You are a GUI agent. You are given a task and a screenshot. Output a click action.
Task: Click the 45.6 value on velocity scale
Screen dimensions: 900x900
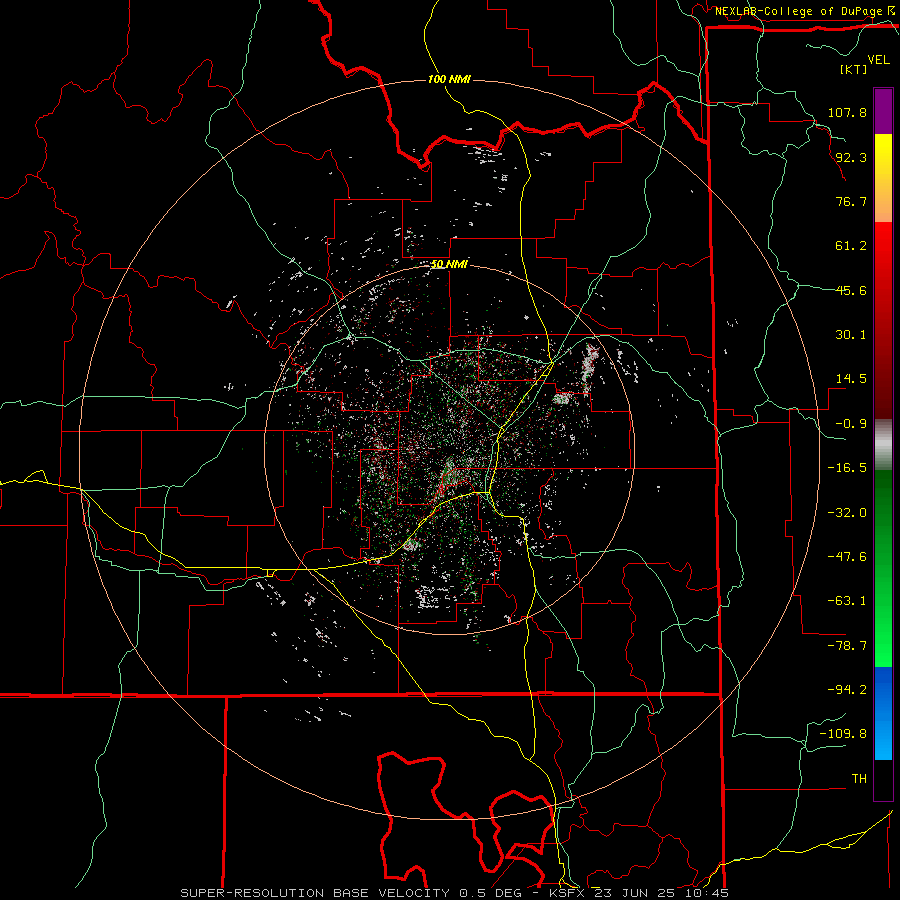tap(851, 290)
